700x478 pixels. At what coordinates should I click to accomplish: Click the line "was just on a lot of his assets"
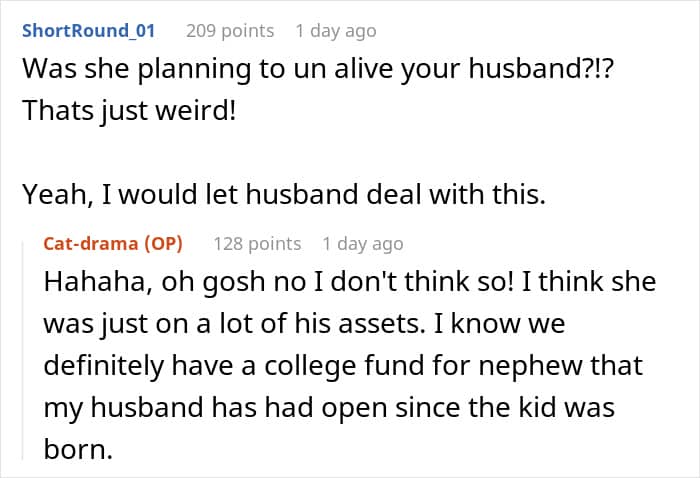point(304,324)
